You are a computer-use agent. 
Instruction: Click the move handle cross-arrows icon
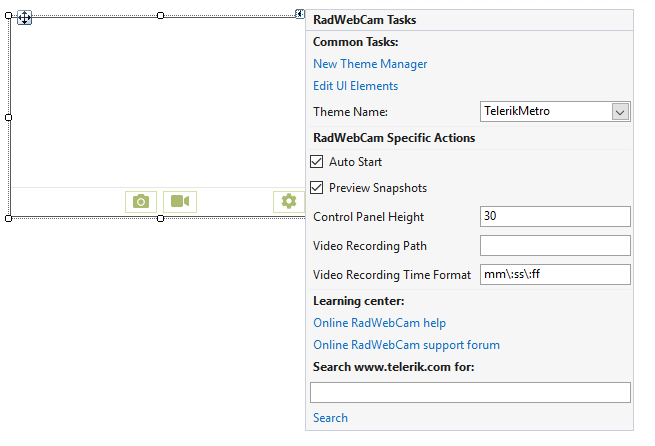(x=25, y=18)
